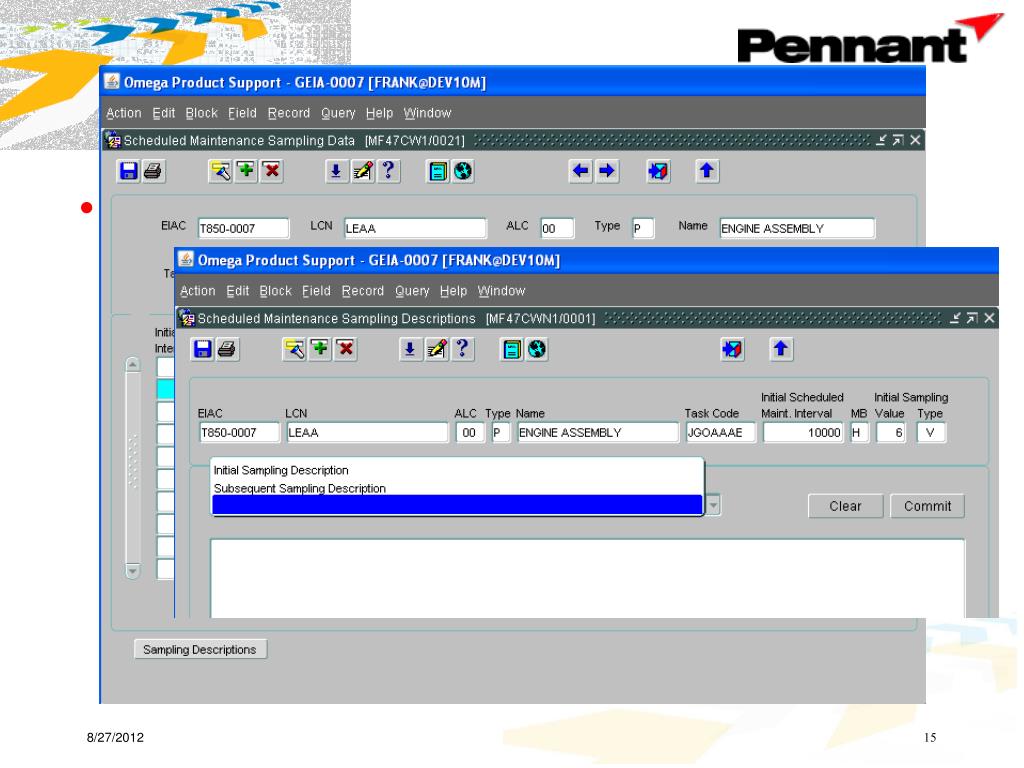Click up arrow icon in Sampling Data toolbar
This screenshot has height=768, width=1024.
click(x=707, y=171)
